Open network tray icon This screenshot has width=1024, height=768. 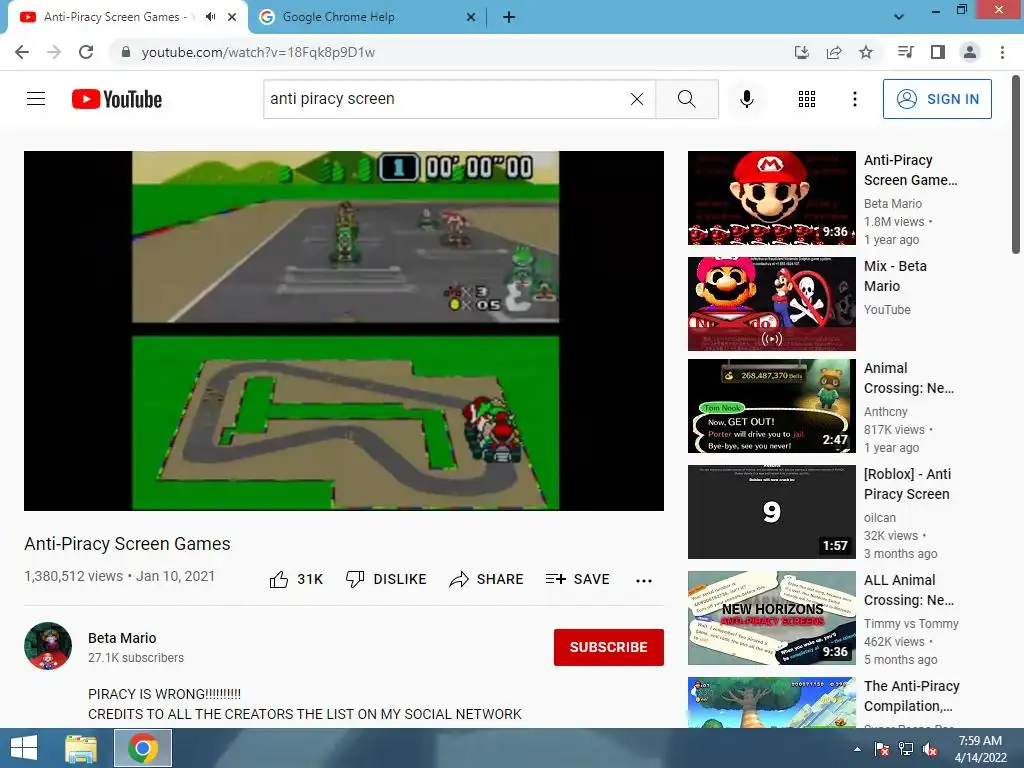pos(906,749)
